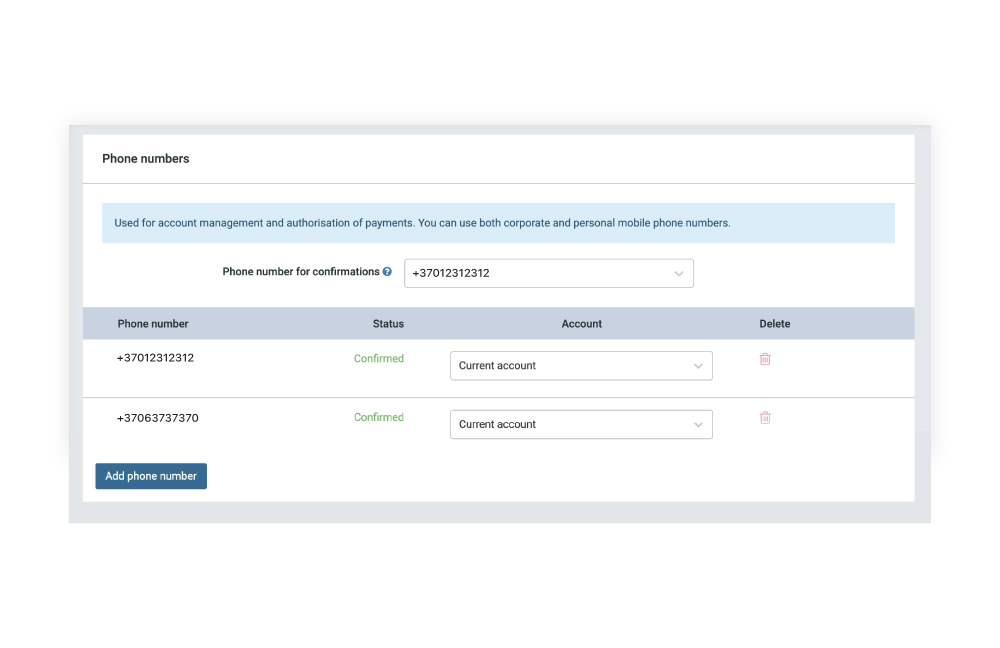
Task: Click the blue info banner about payments
Action: pyautogui.click(x=498, y=223)
